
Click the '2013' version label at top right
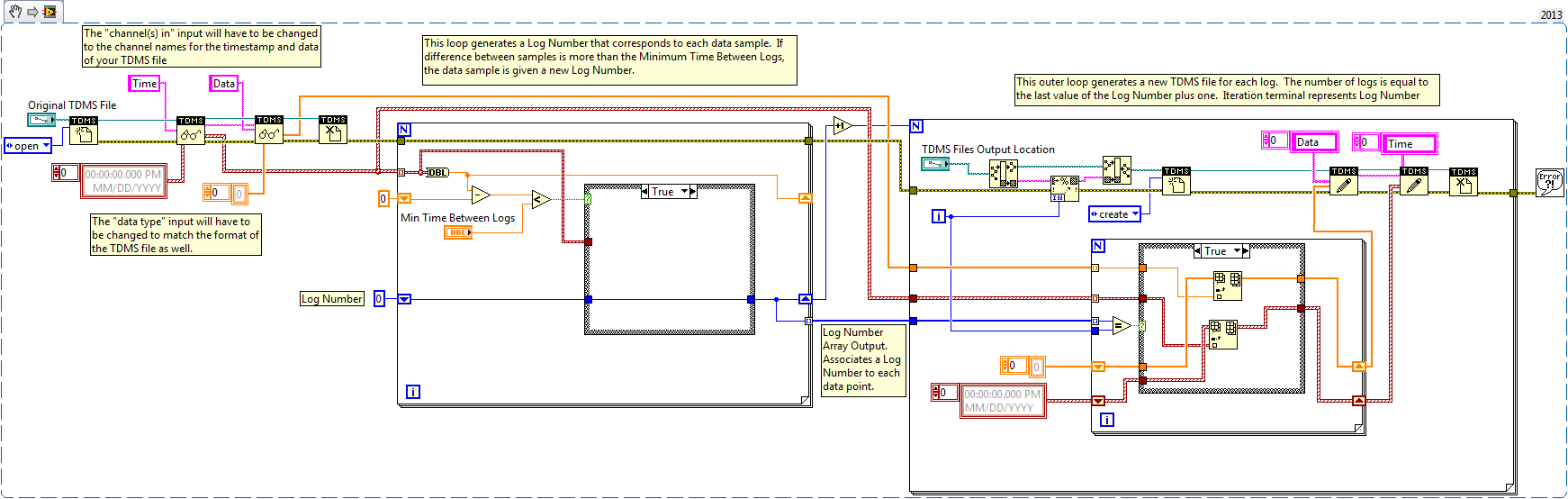pos(1552,14)
